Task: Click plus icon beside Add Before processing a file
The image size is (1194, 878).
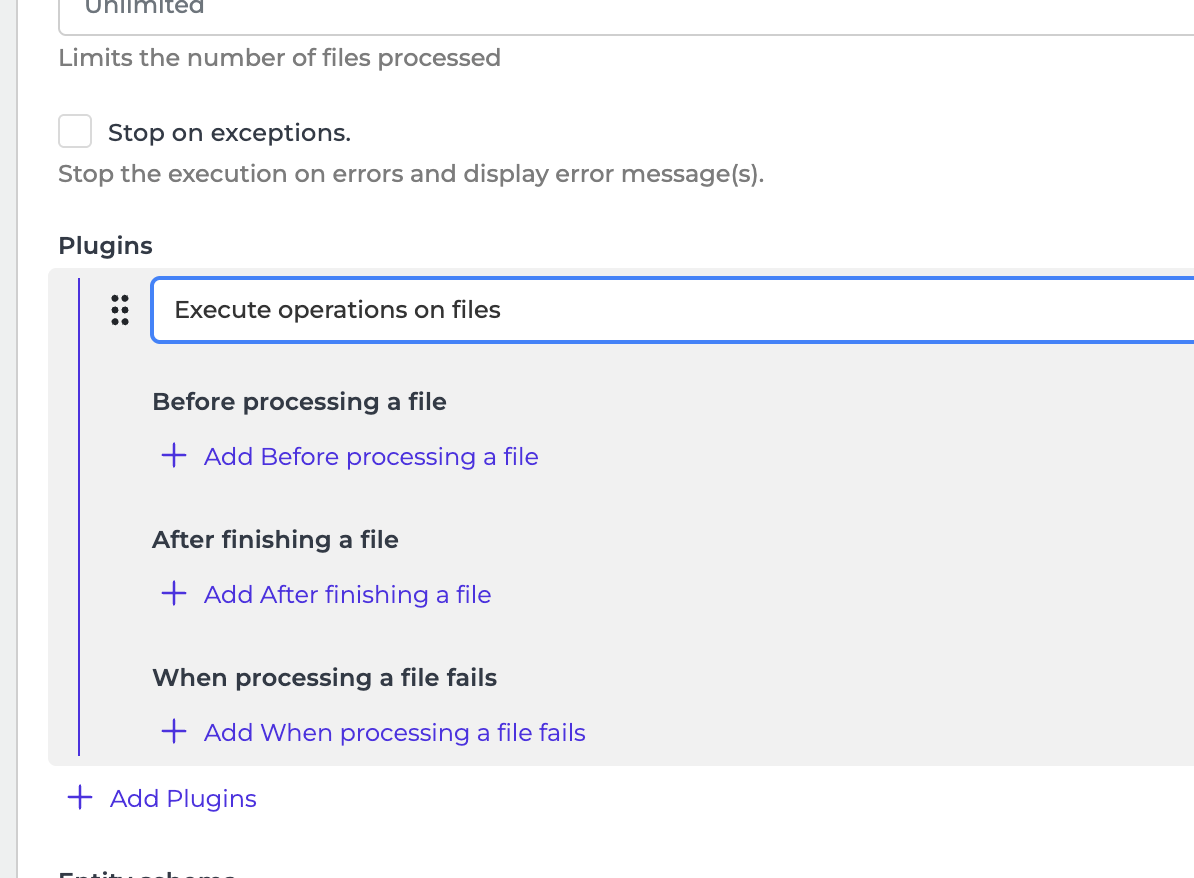Action: 174,456
